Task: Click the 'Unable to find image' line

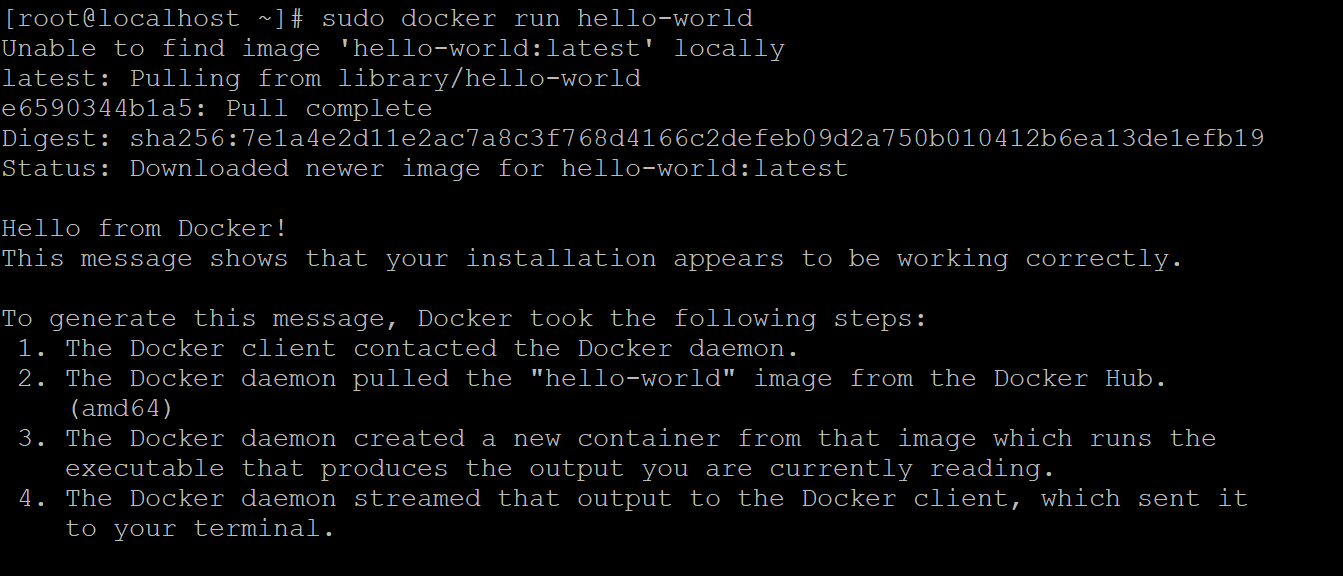Action: (392, 49)
